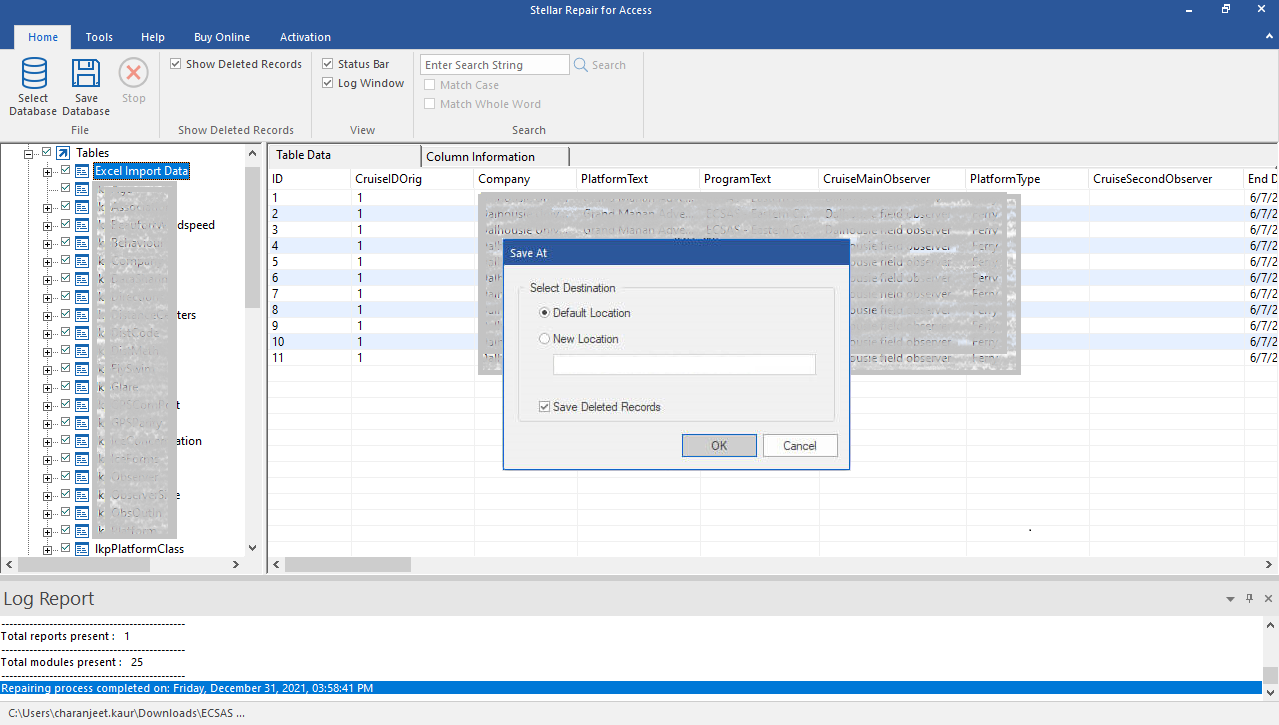Click the tree panel scroll-left arrow
Viewport: 1279px width, 725px height.
click(8, 565)
